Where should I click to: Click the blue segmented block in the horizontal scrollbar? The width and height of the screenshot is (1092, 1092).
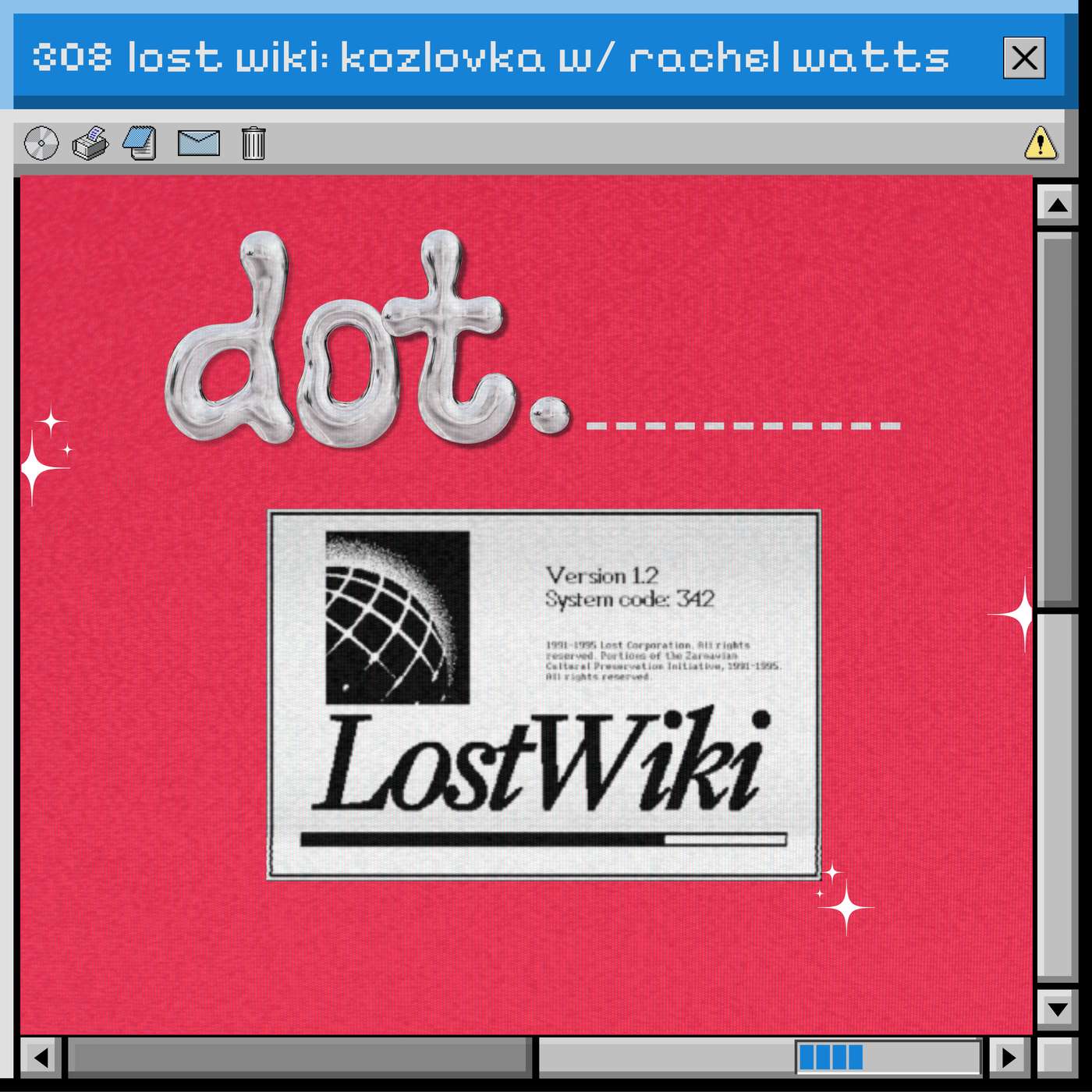[831, 1058]
